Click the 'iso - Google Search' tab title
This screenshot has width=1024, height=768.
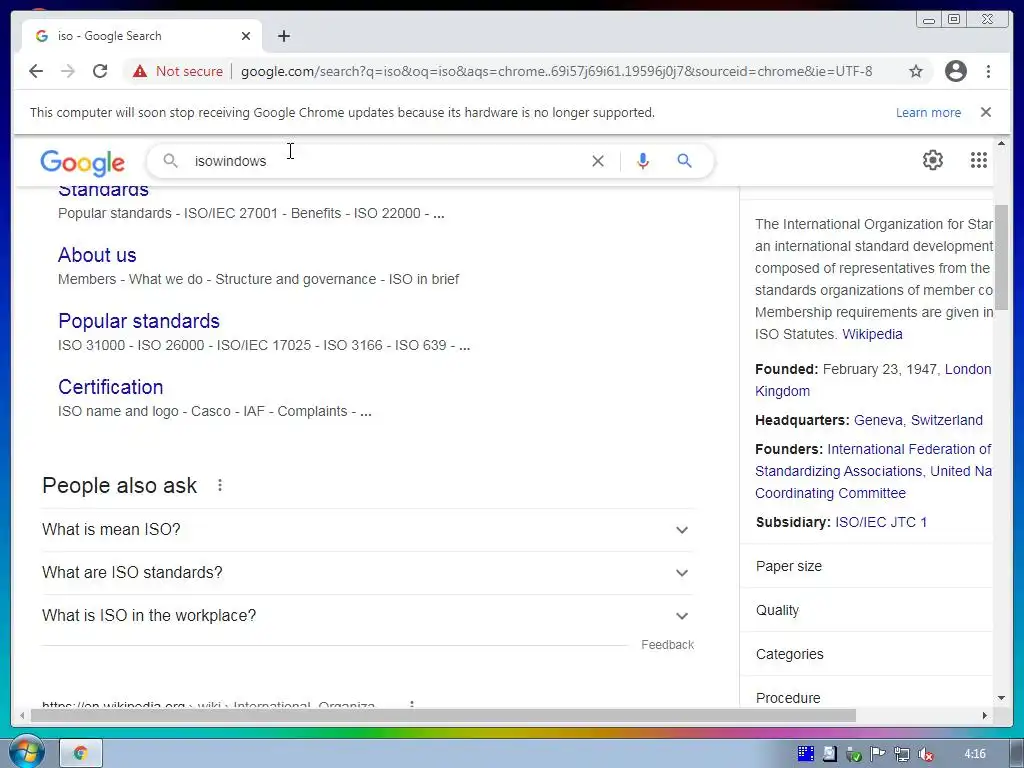110,36
